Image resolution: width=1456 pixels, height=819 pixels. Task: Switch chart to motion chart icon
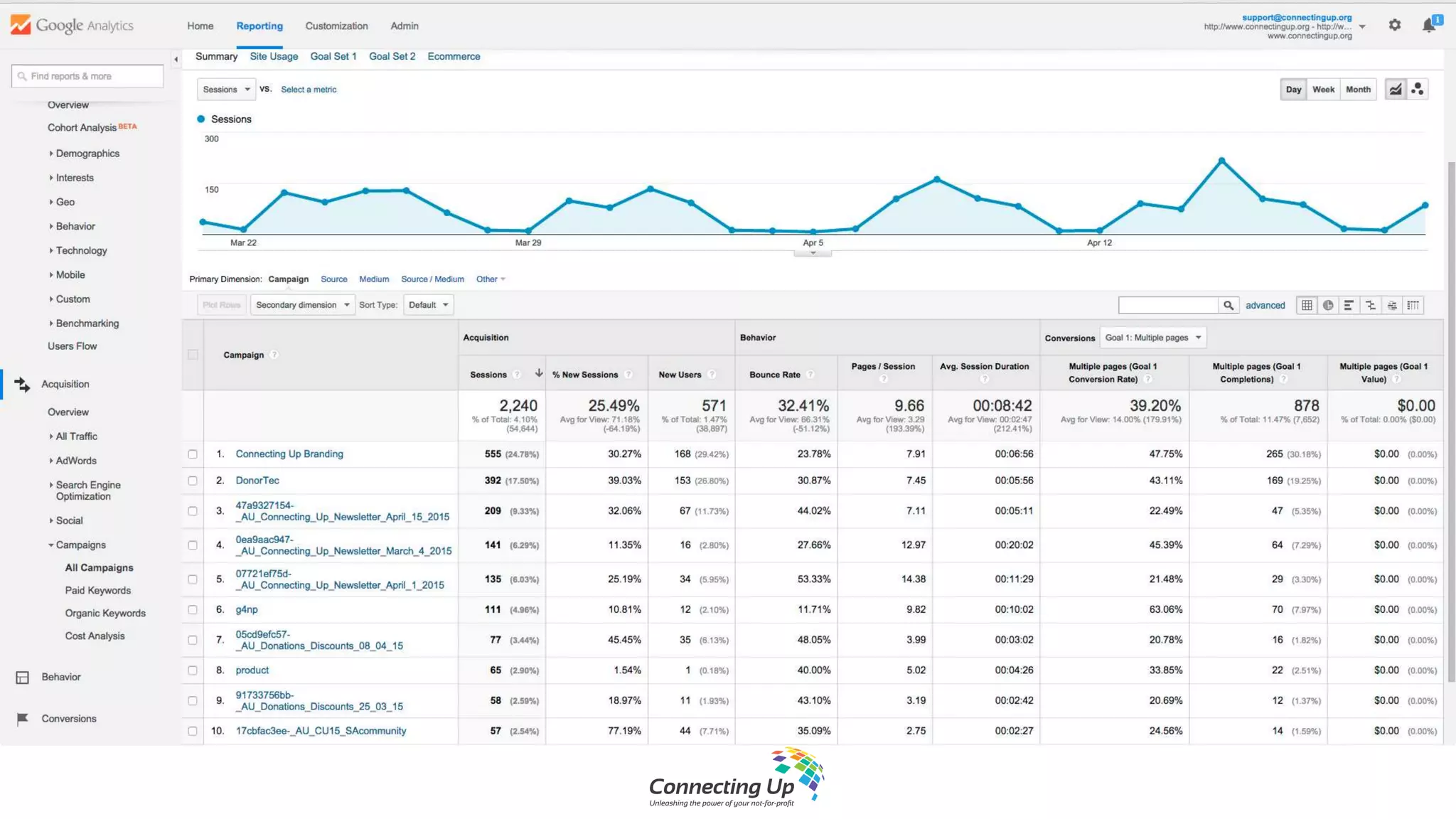pyautogui.click(x=1418, y=89)
